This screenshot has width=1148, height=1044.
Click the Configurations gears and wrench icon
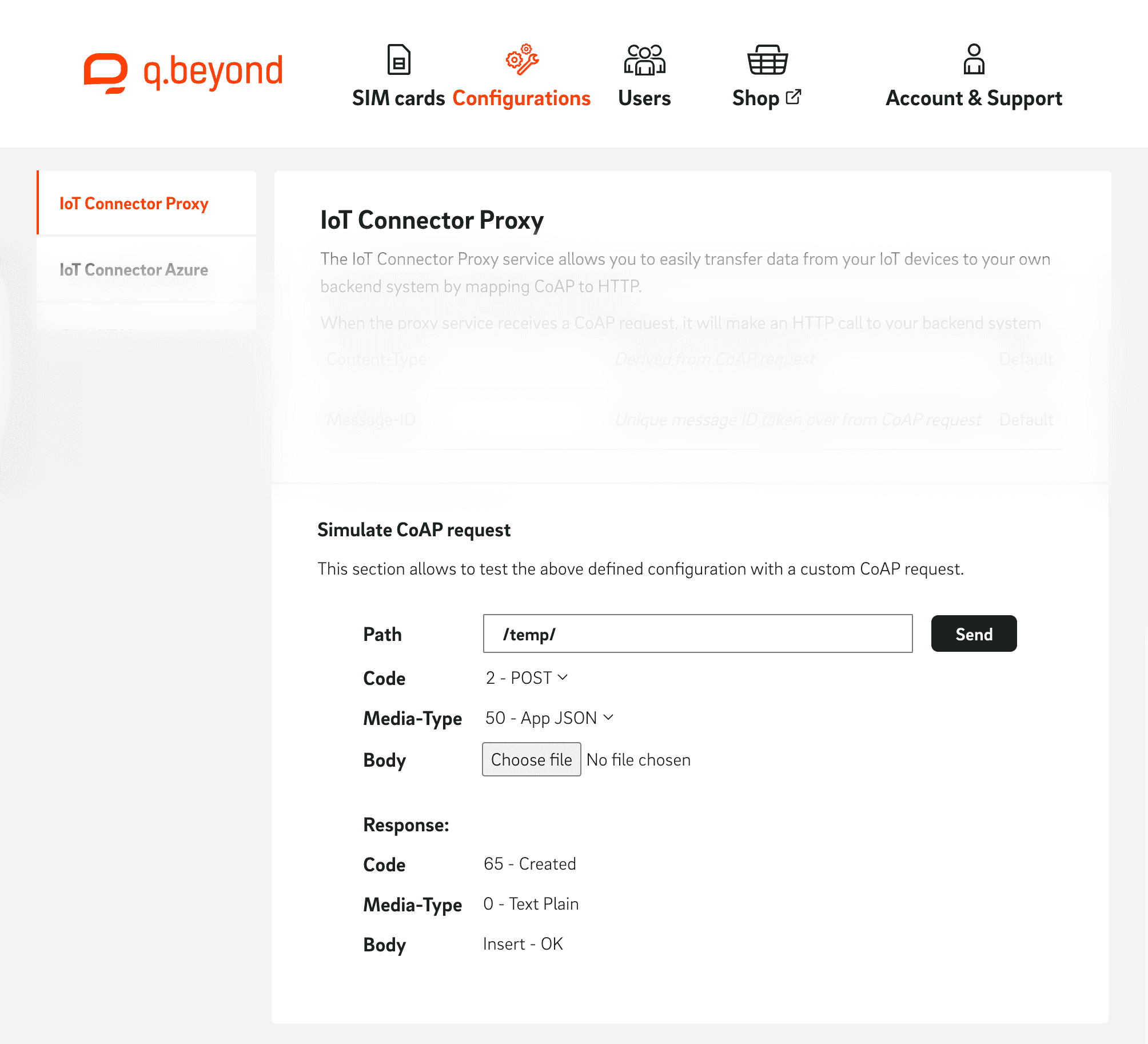[522, 59]
